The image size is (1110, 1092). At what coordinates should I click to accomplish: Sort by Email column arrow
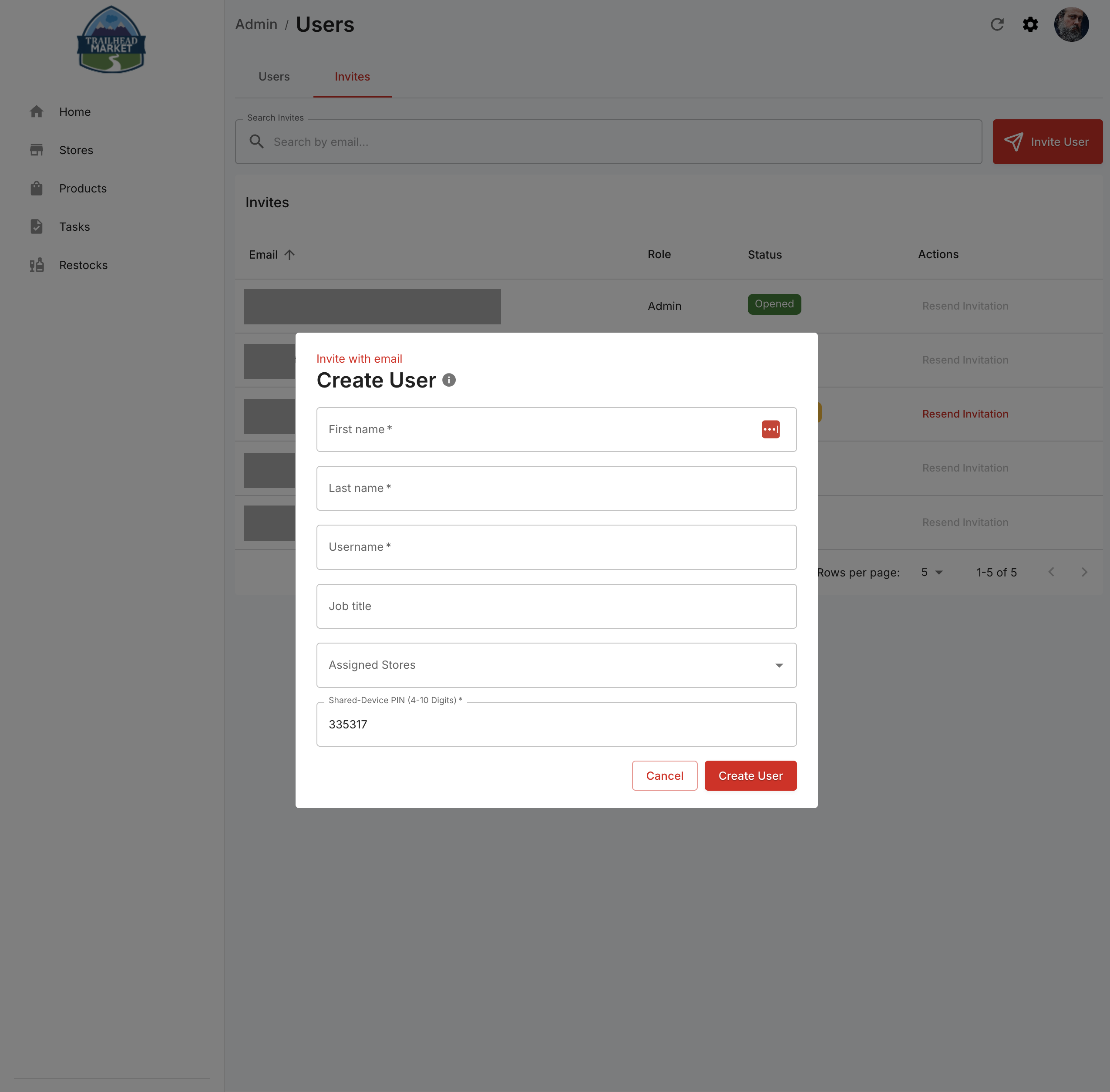point(289,255)
